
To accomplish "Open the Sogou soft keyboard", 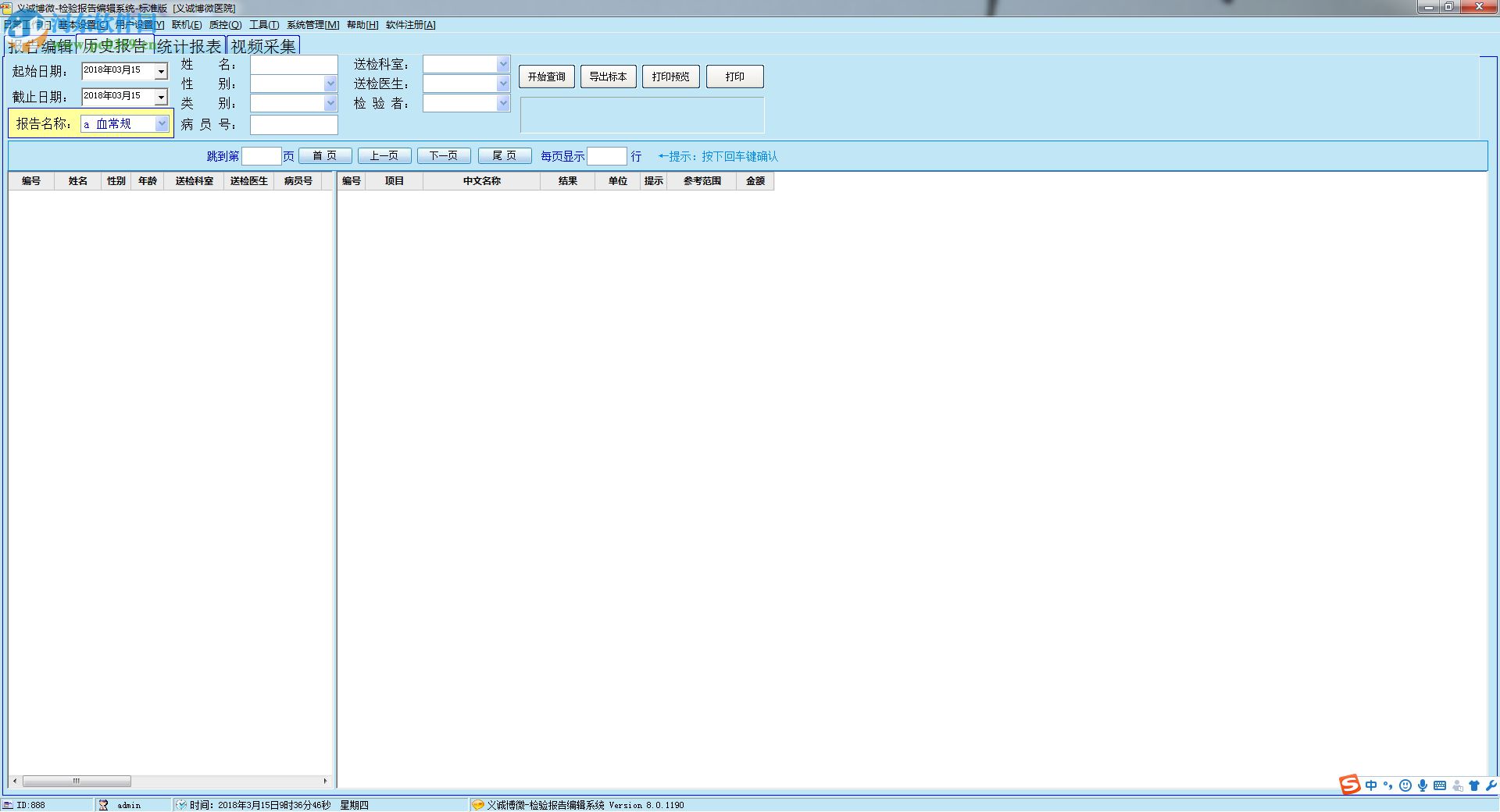I will point(1440,785).
